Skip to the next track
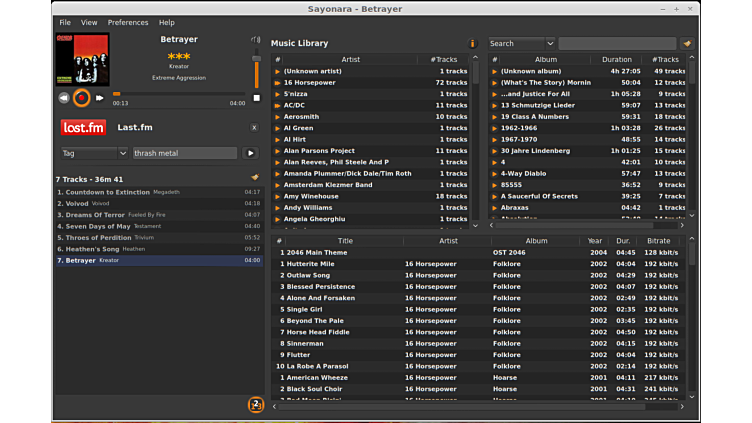 (x=99, y=98)
